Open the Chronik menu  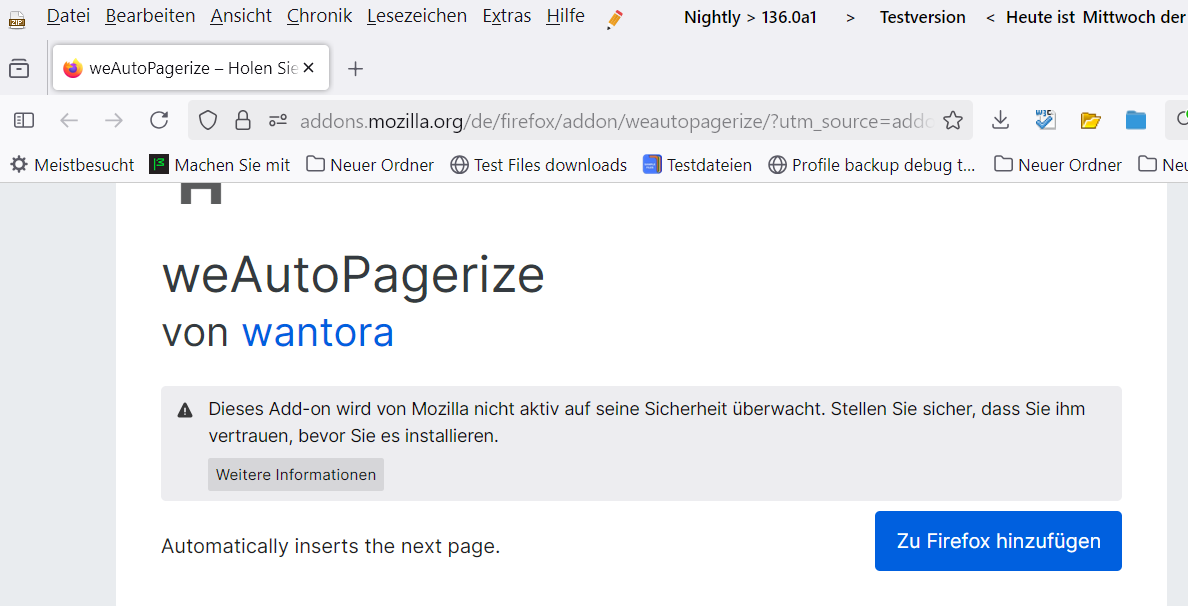[x=319, y=16]
